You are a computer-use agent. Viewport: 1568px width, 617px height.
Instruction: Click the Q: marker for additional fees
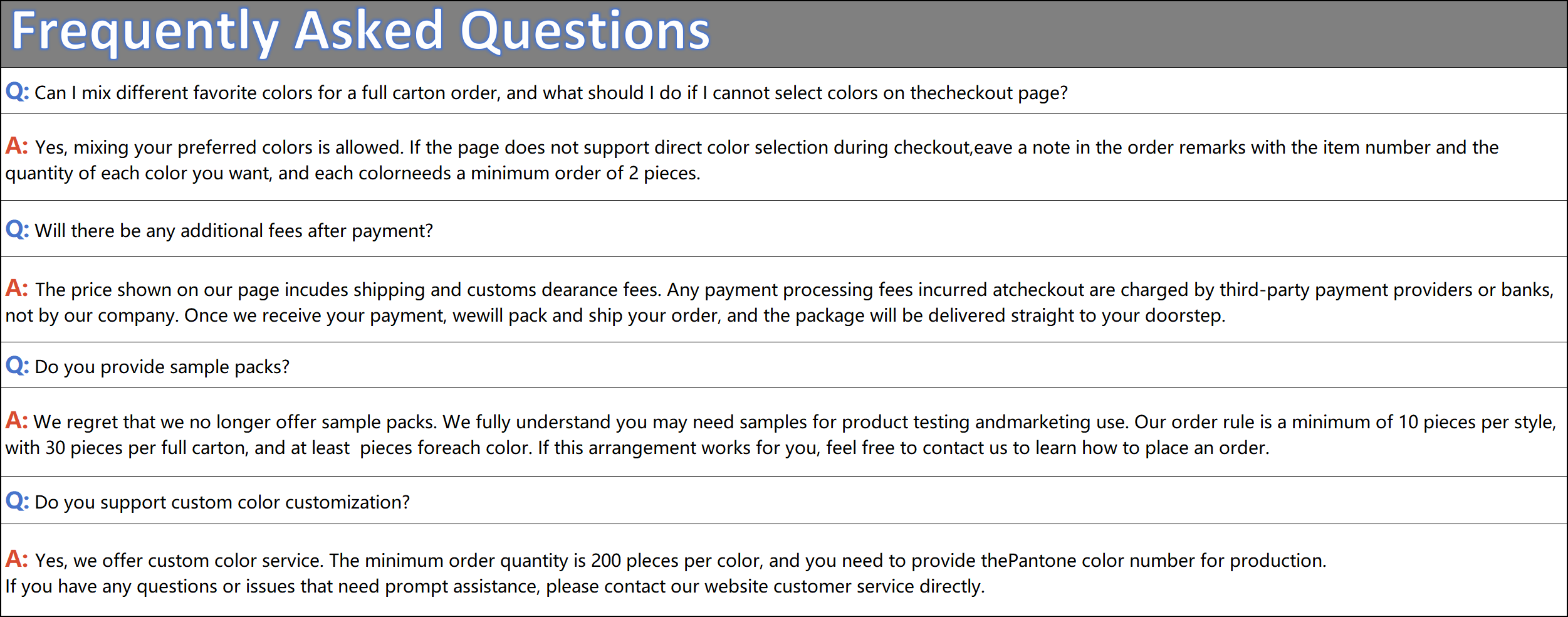[17, 229]
